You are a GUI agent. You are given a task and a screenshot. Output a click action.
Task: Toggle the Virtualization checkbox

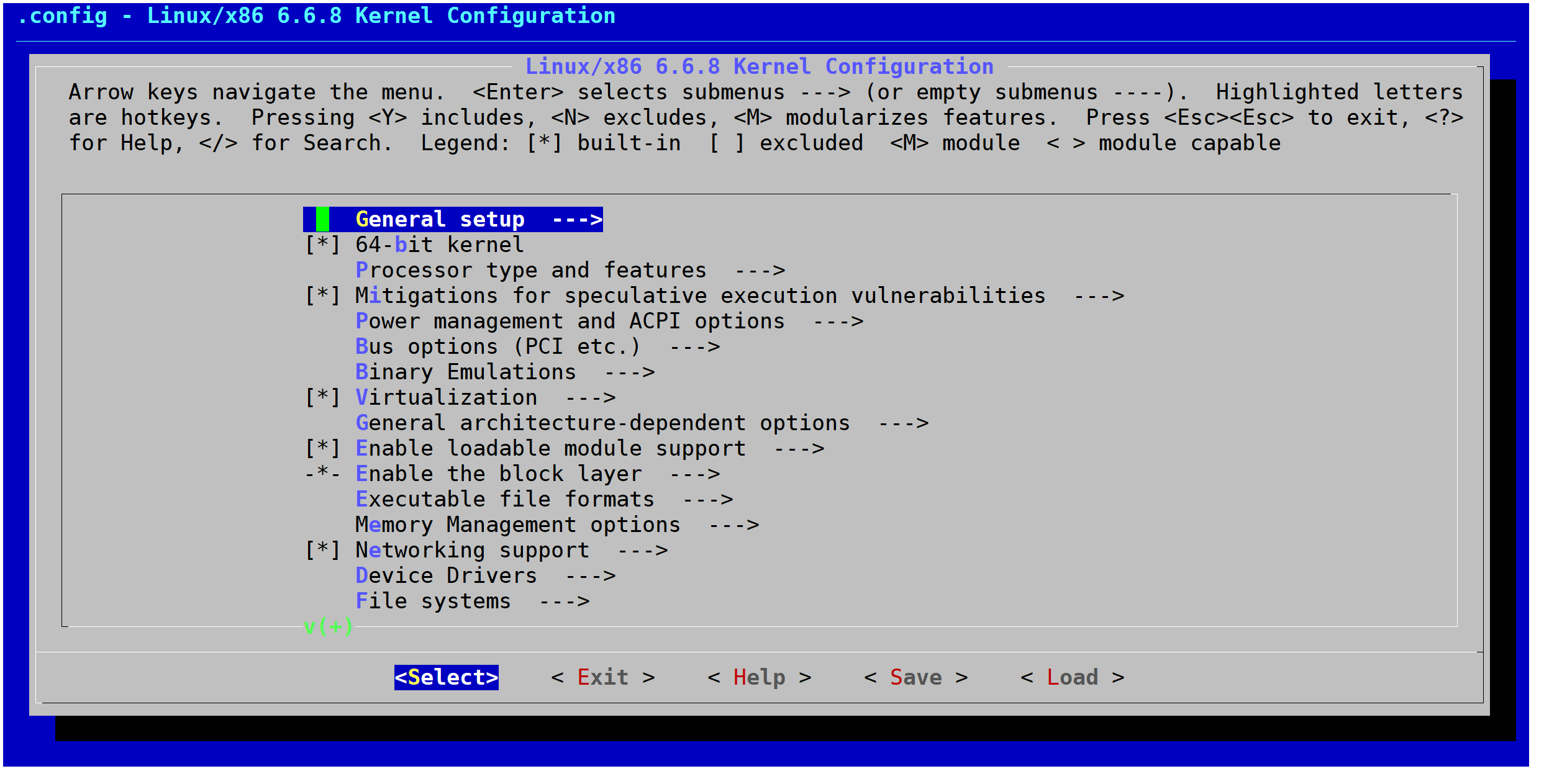pos(322,397)
